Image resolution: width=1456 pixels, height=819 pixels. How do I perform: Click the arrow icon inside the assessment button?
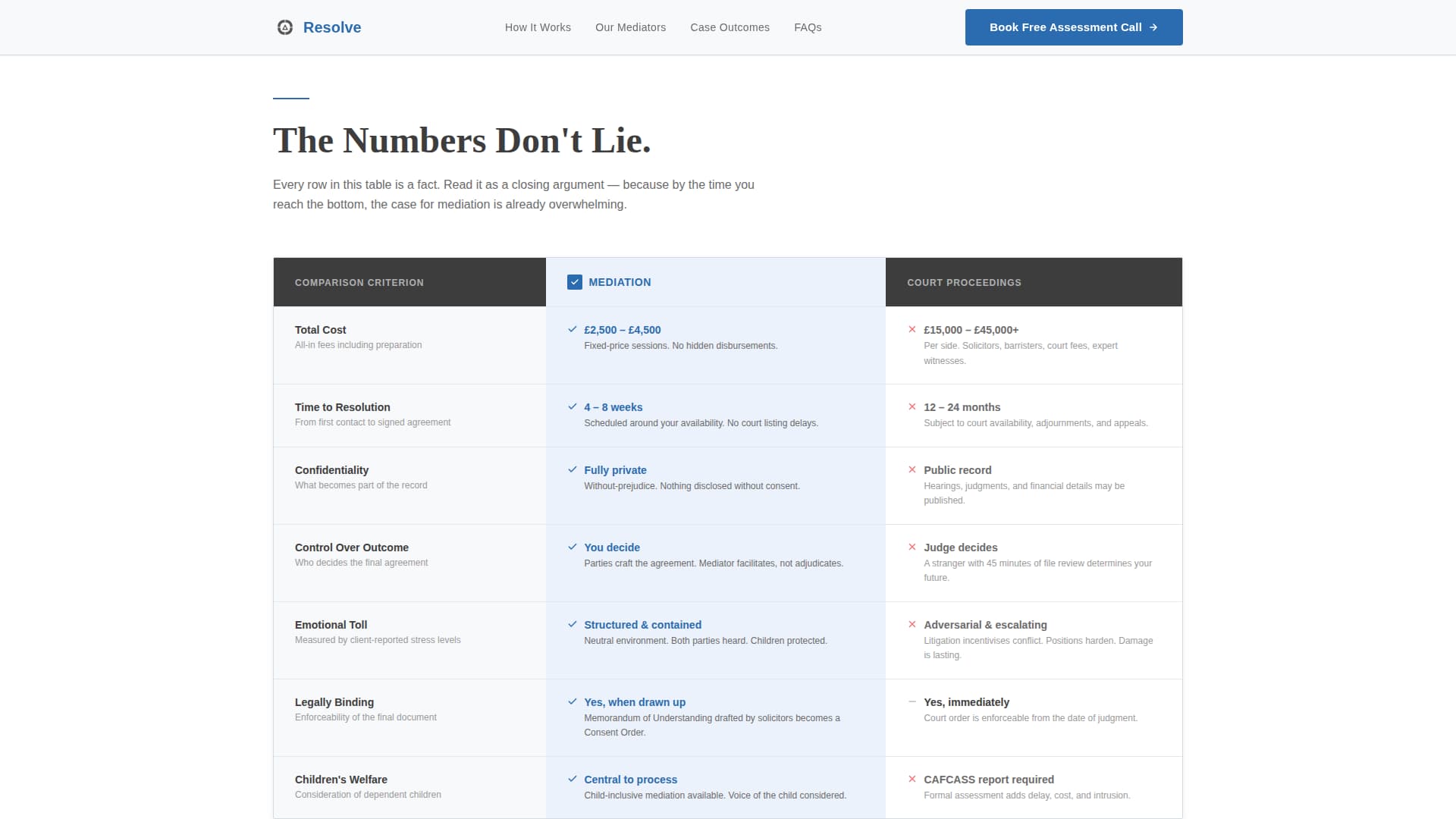(x=1153, y=27)
